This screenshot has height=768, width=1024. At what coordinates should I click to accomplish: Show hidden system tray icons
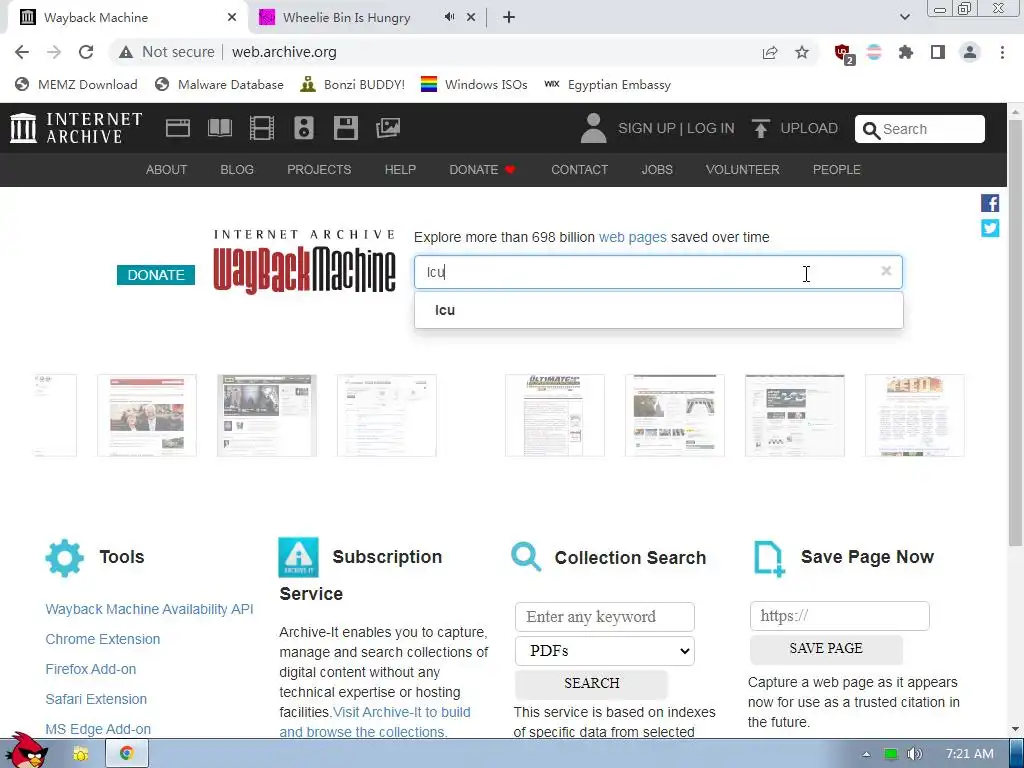coord(866,754)
